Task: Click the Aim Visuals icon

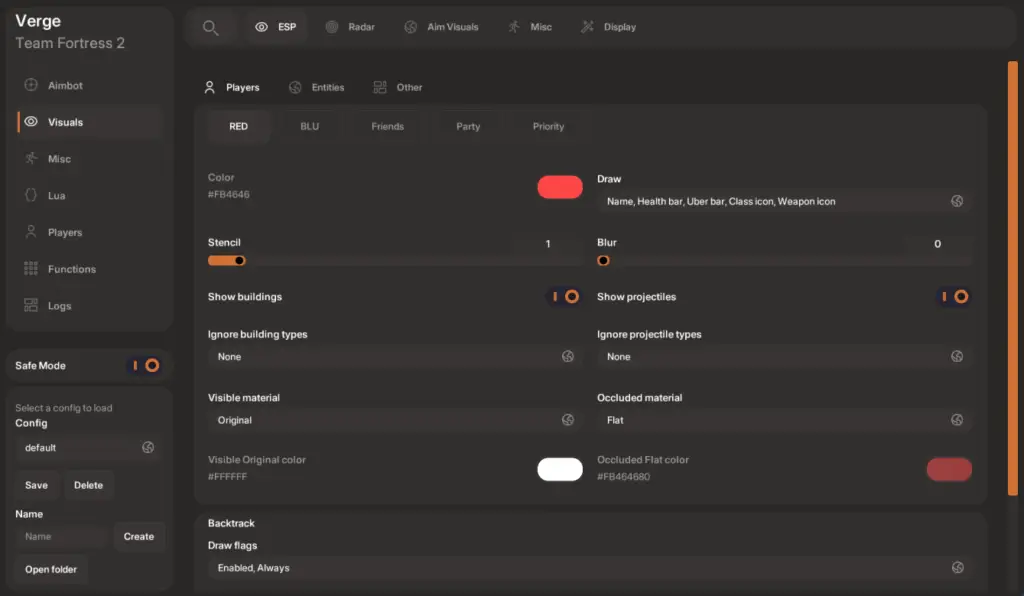Action: point(410,27)
